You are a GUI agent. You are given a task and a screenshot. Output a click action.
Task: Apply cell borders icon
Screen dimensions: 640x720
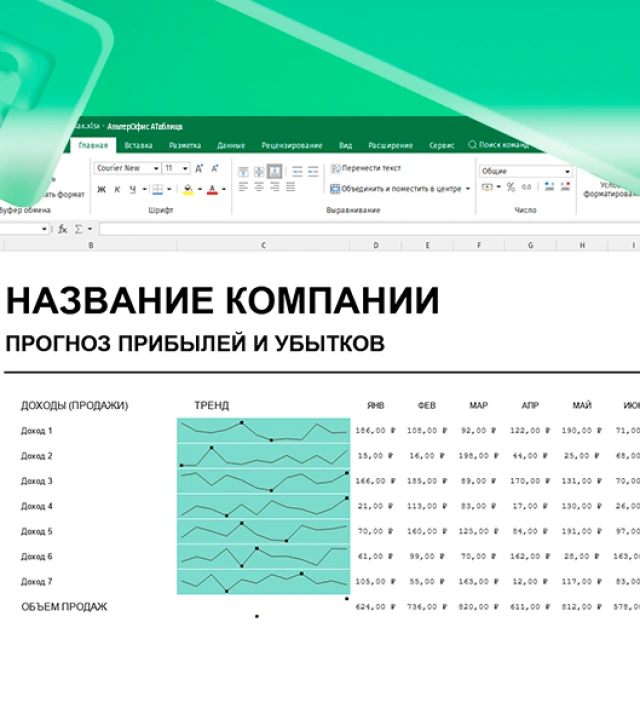pyautogui.click(x=157, y=189)
